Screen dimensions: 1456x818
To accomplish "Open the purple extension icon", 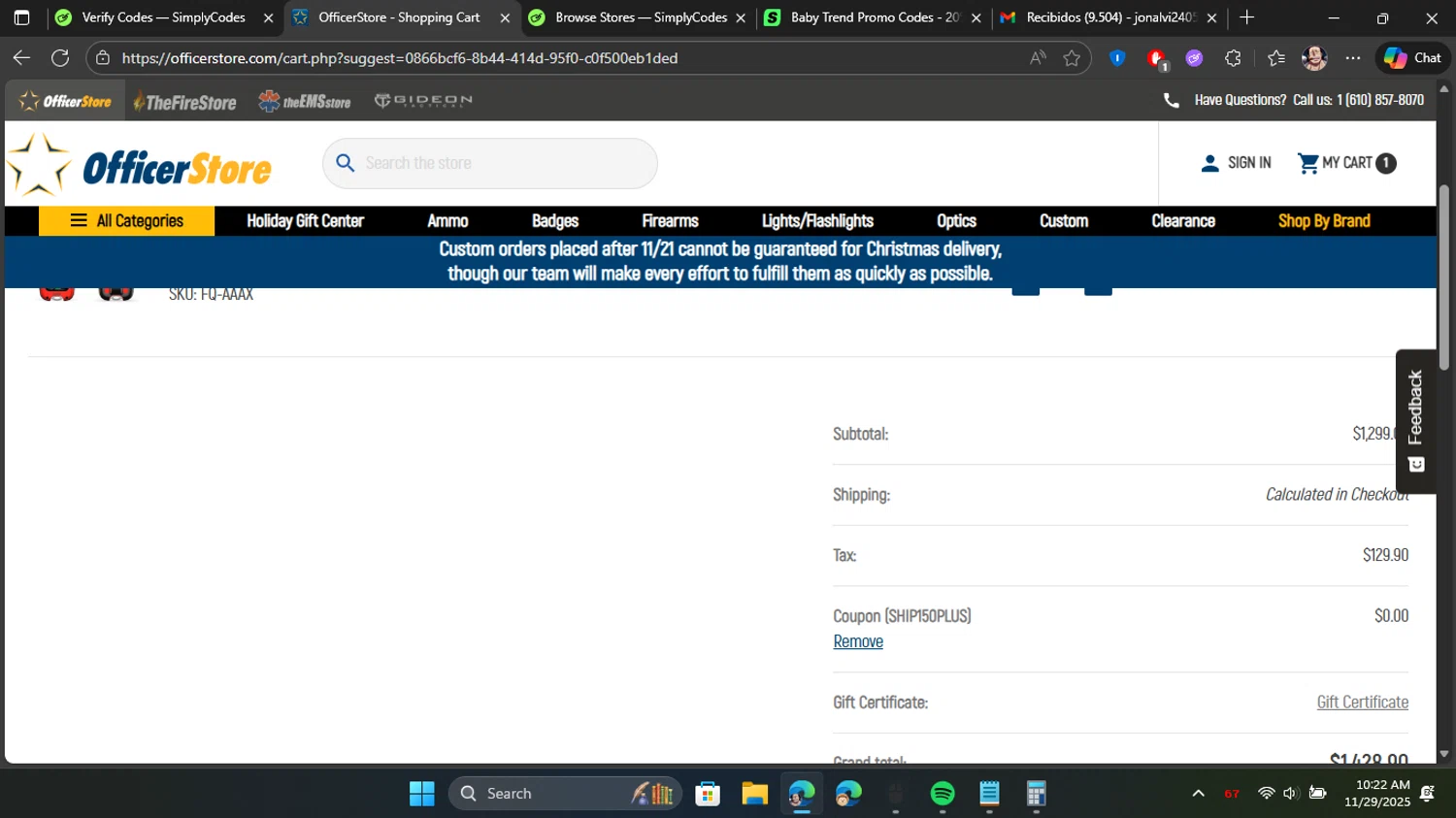I will [x=1194, y=58].
